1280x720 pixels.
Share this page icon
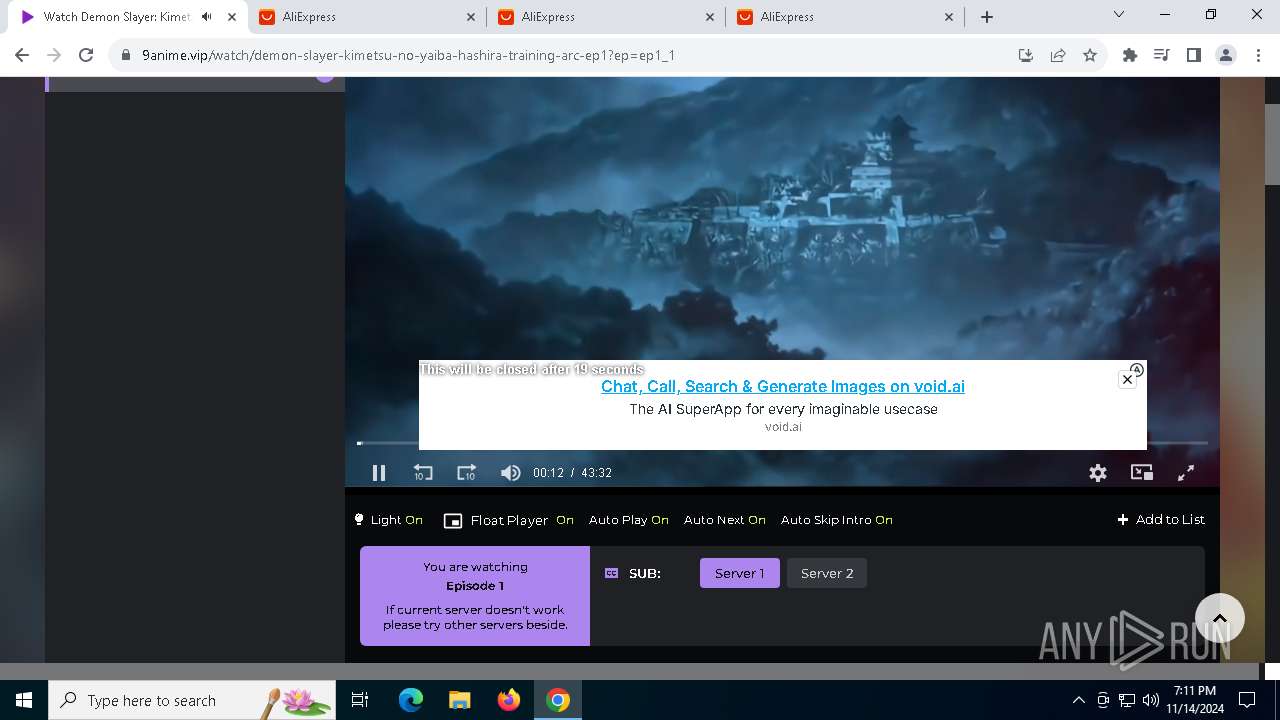pyautogui.click(x=1058, y=56)
